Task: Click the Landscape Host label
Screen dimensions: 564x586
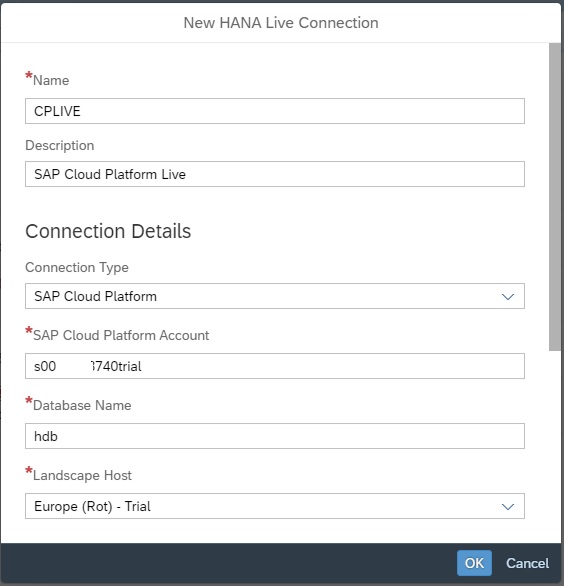Action: coord(82,475)
